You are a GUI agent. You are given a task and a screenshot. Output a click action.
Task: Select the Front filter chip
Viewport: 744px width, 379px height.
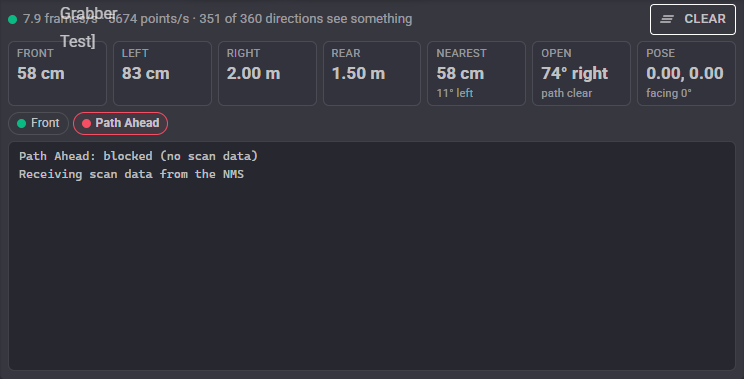pyautogui.click(x=38, y=123)
